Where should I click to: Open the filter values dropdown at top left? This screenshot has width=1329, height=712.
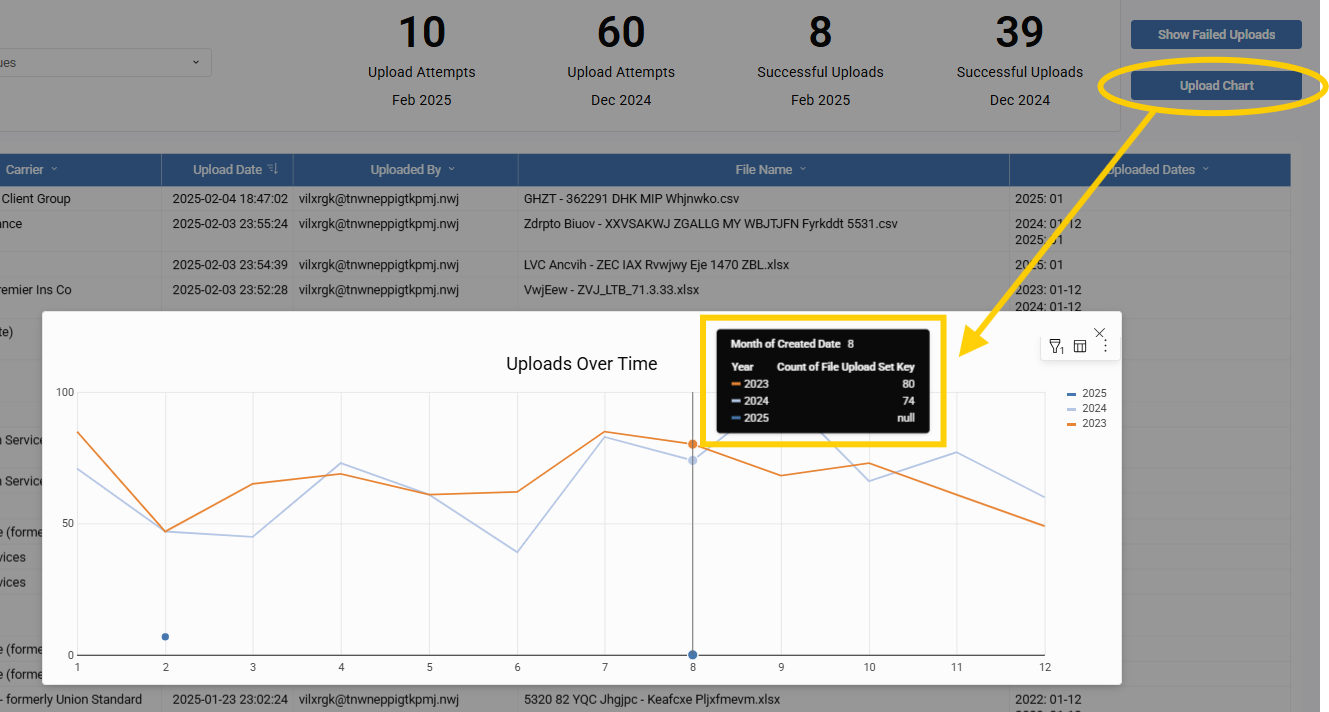(x=196, y=62)
